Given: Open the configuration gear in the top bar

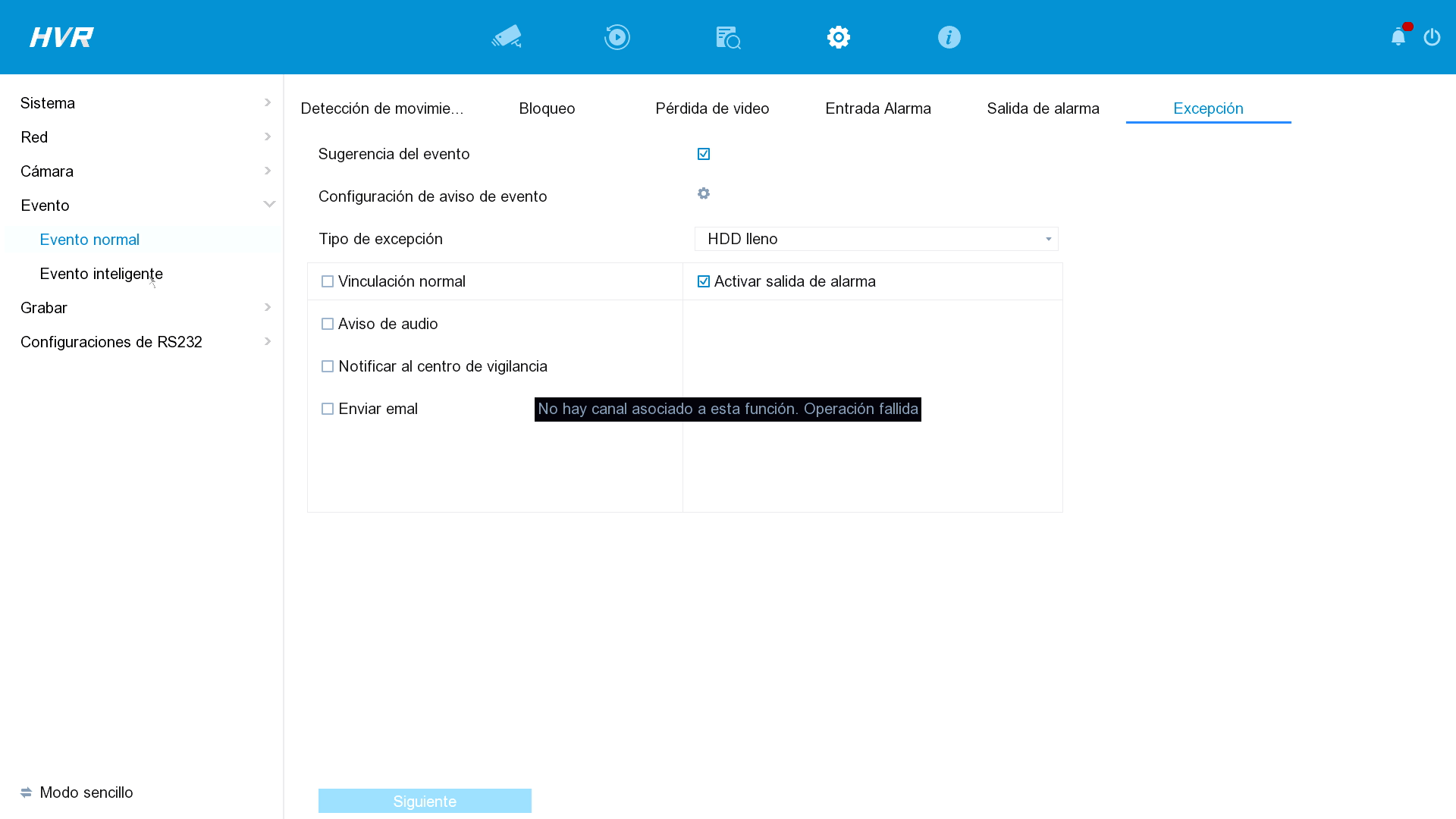Looking at the screenshot, I should (839, 37).
